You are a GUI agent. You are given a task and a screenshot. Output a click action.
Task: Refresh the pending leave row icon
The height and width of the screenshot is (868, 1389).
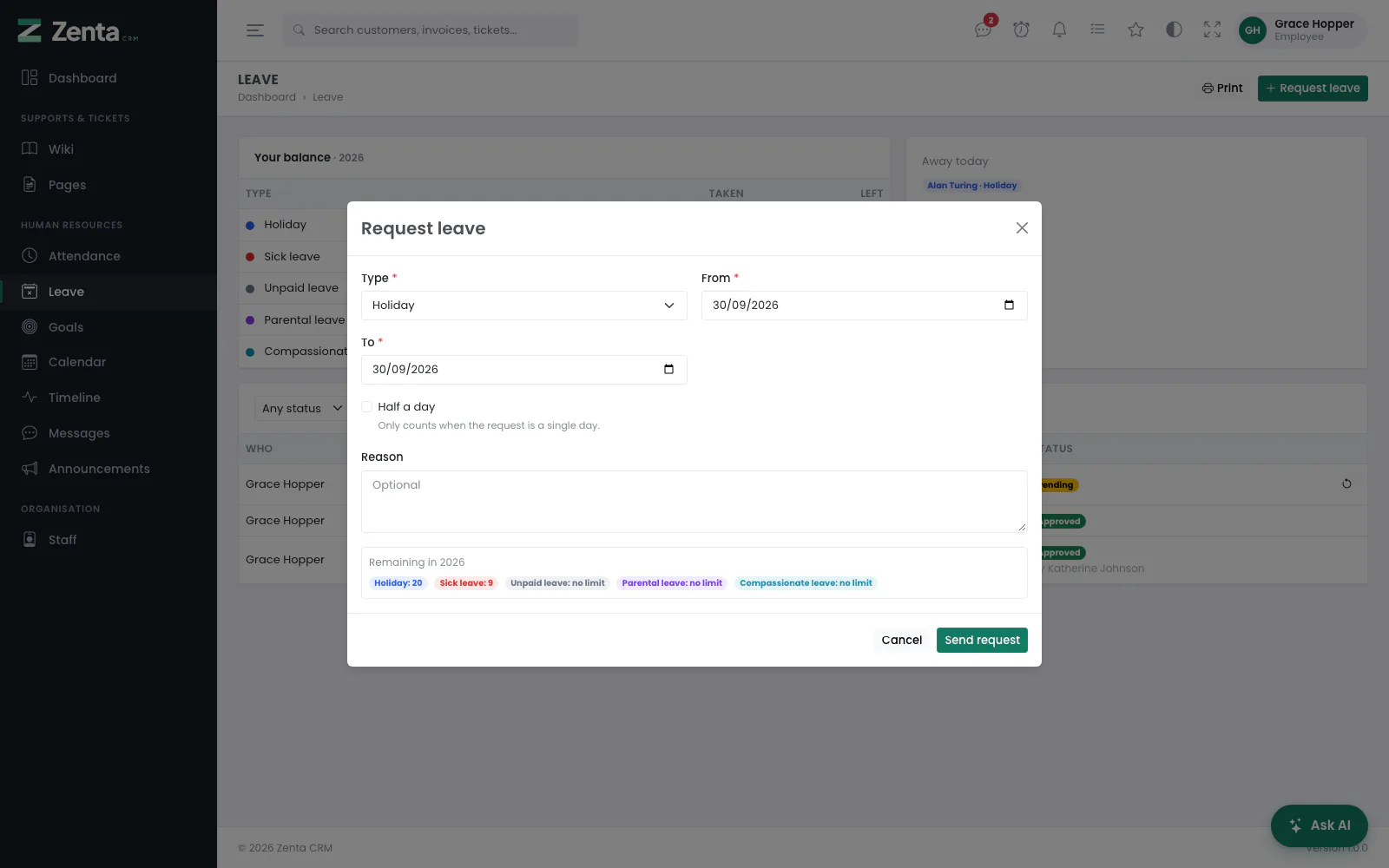tap(1346, 483)
